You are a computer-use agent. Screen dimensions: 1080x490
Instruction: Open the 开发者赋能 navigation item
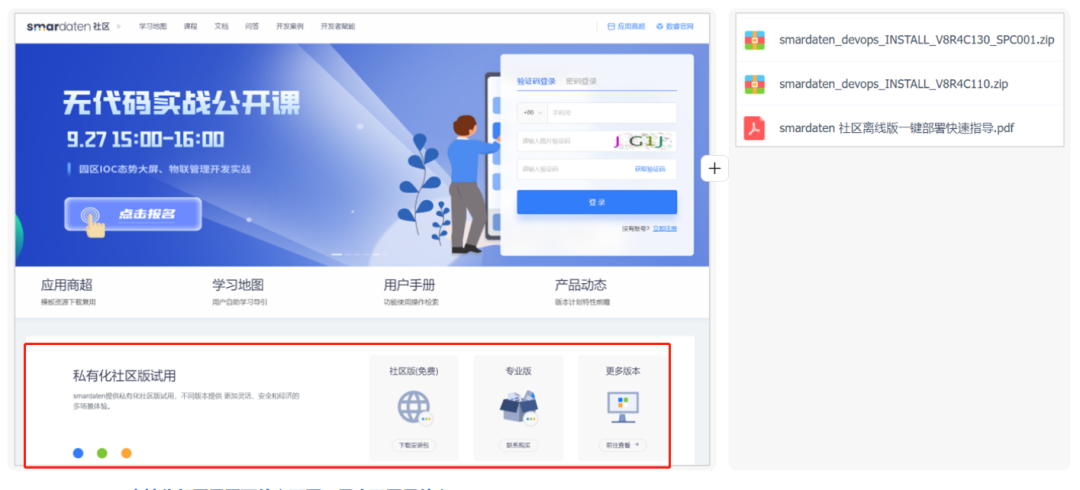[338, 26]
